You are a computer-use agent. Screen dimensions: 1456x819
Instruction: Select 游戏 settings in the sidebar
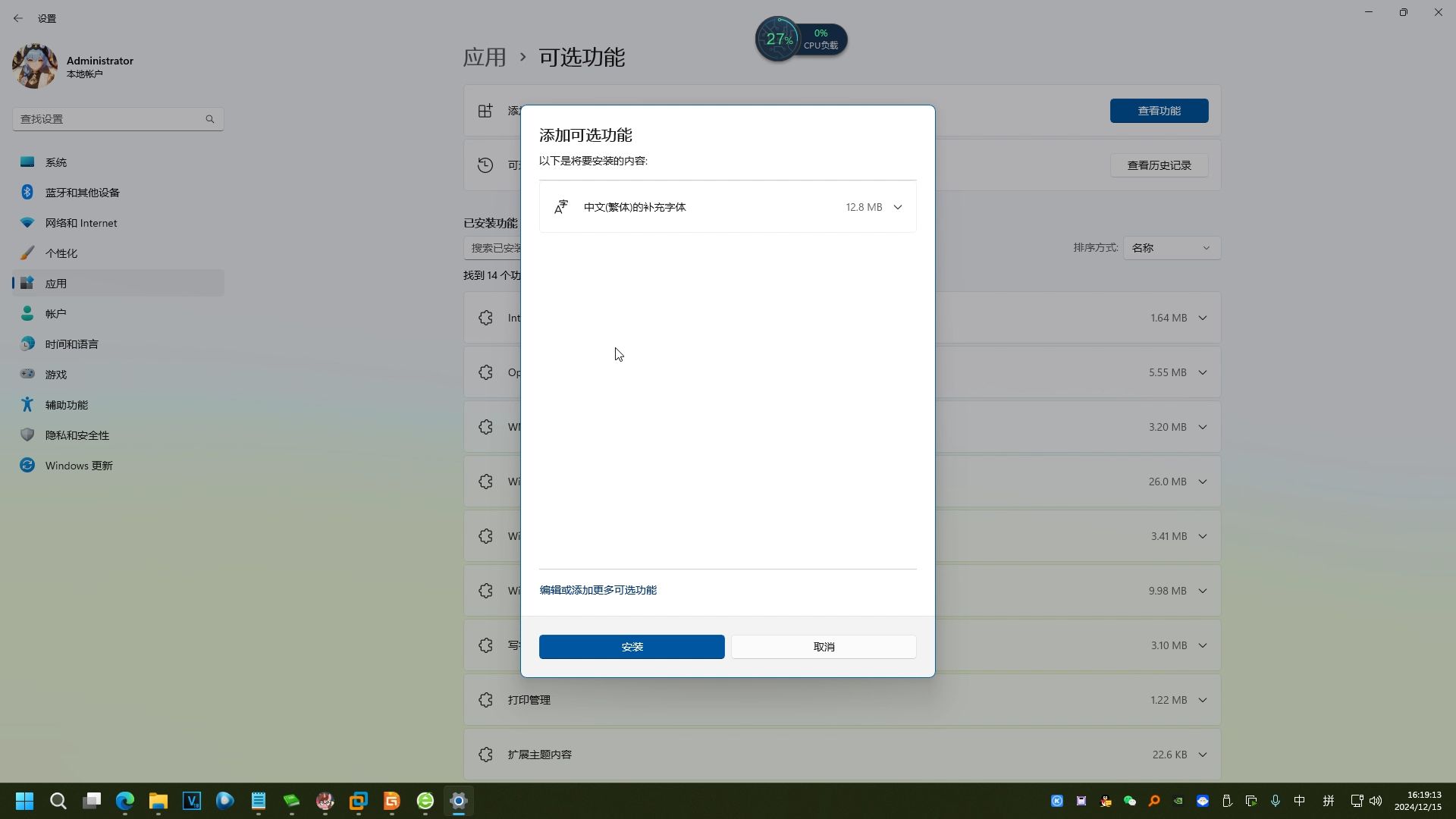tap(55, 374)
